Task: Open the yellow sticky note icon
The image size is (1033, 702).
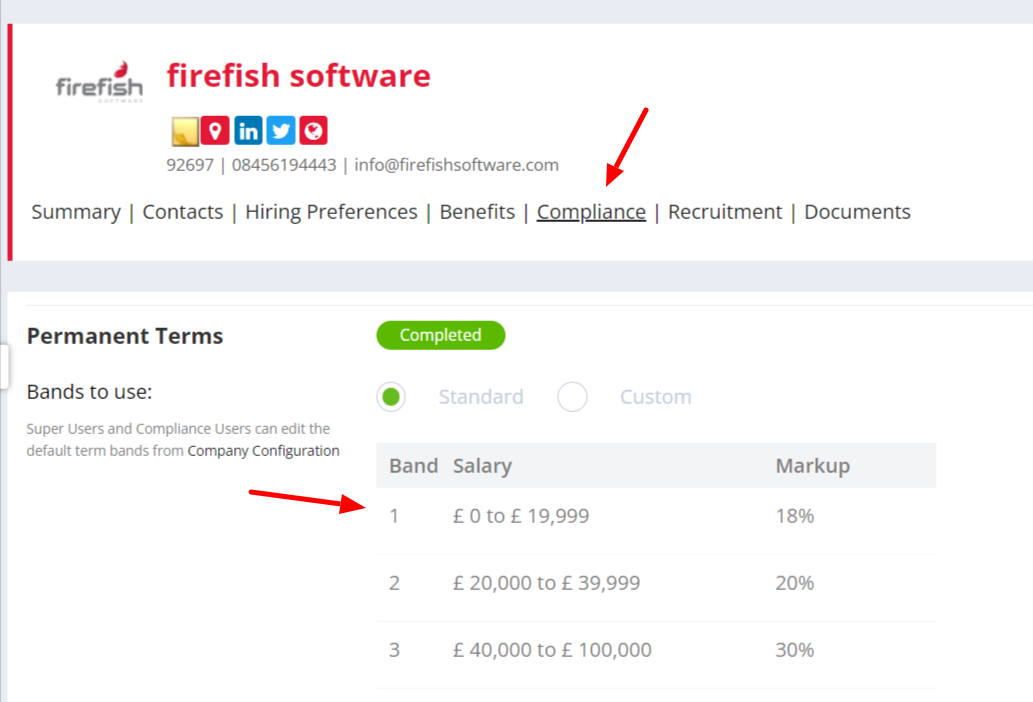Action: pyautogui.click(x=185, y=131)
